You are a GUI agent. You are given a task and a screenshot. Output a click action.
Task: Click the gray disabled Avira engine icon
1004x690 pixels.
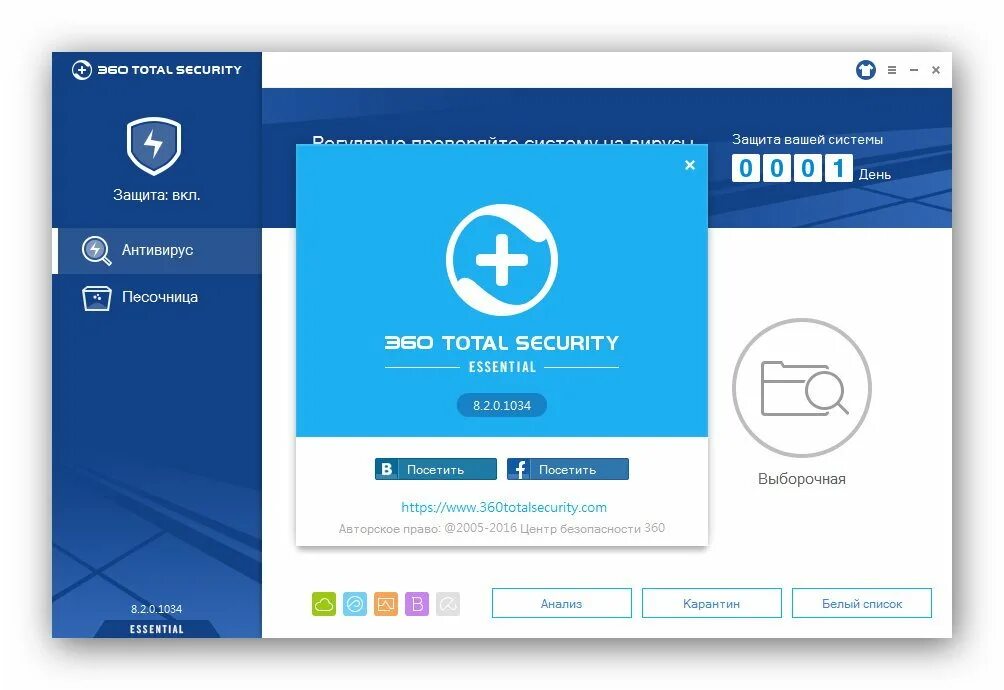tap(448, 604)
